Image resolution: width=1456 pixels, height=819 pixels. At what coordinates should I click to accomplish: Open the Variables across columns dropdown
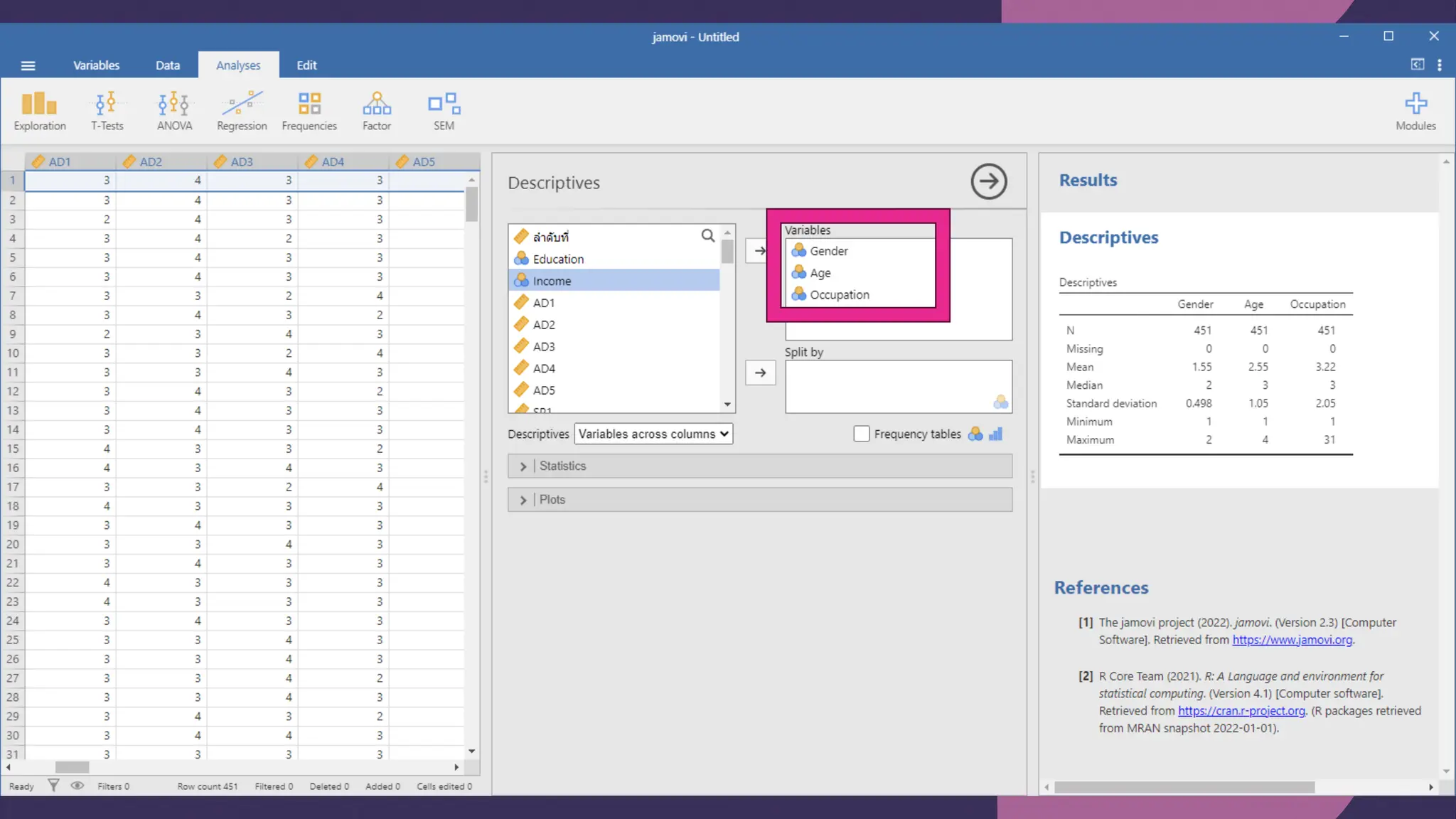[653, 434]
